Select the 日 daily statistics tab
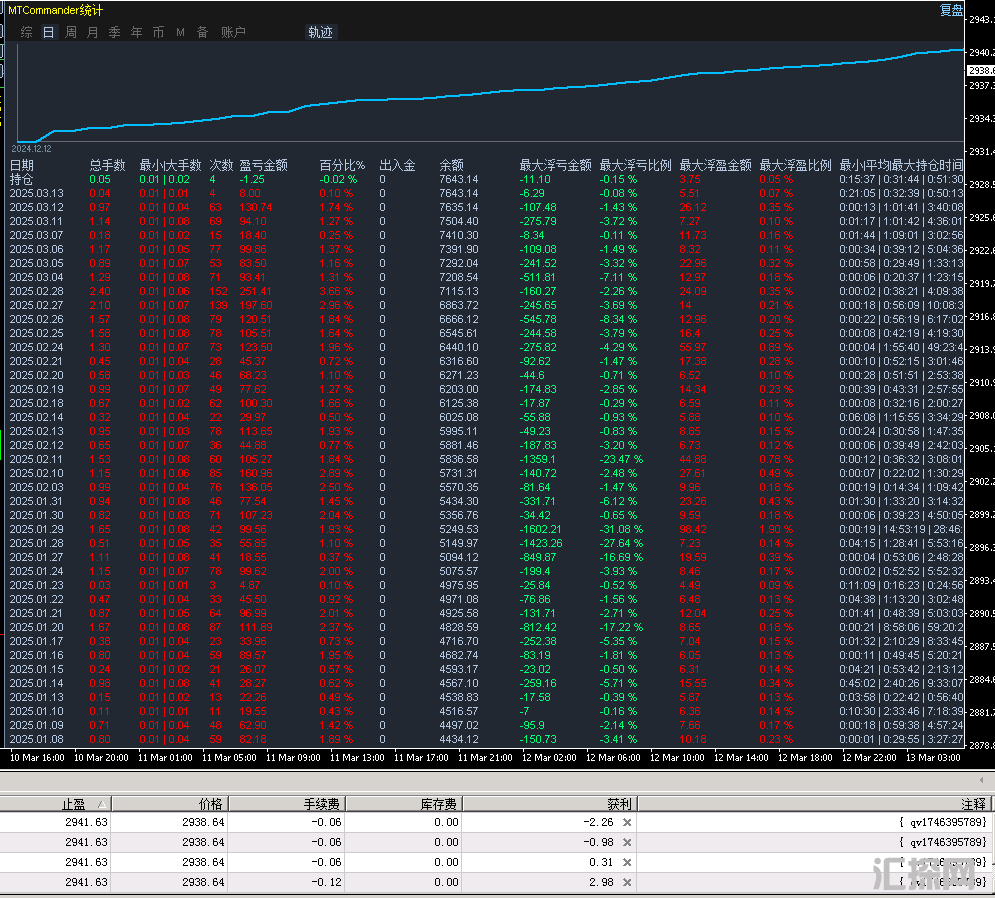This screenshot has width=995, height=898. pos(48,32)
